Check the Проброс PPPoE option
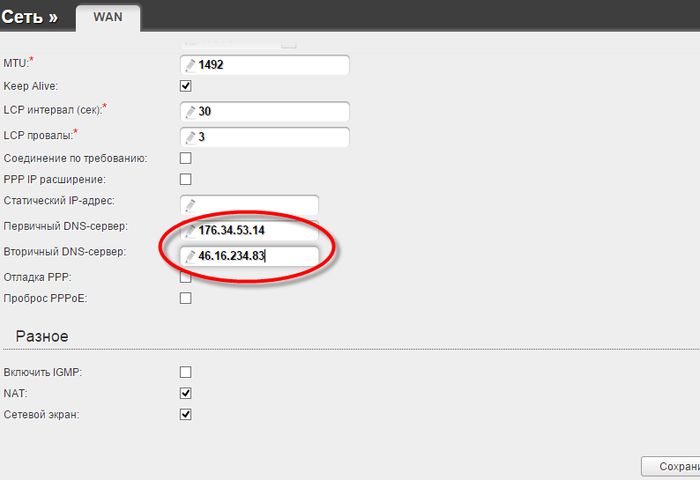The width and height of the screenshot is (700, 480). coord(185,298)
